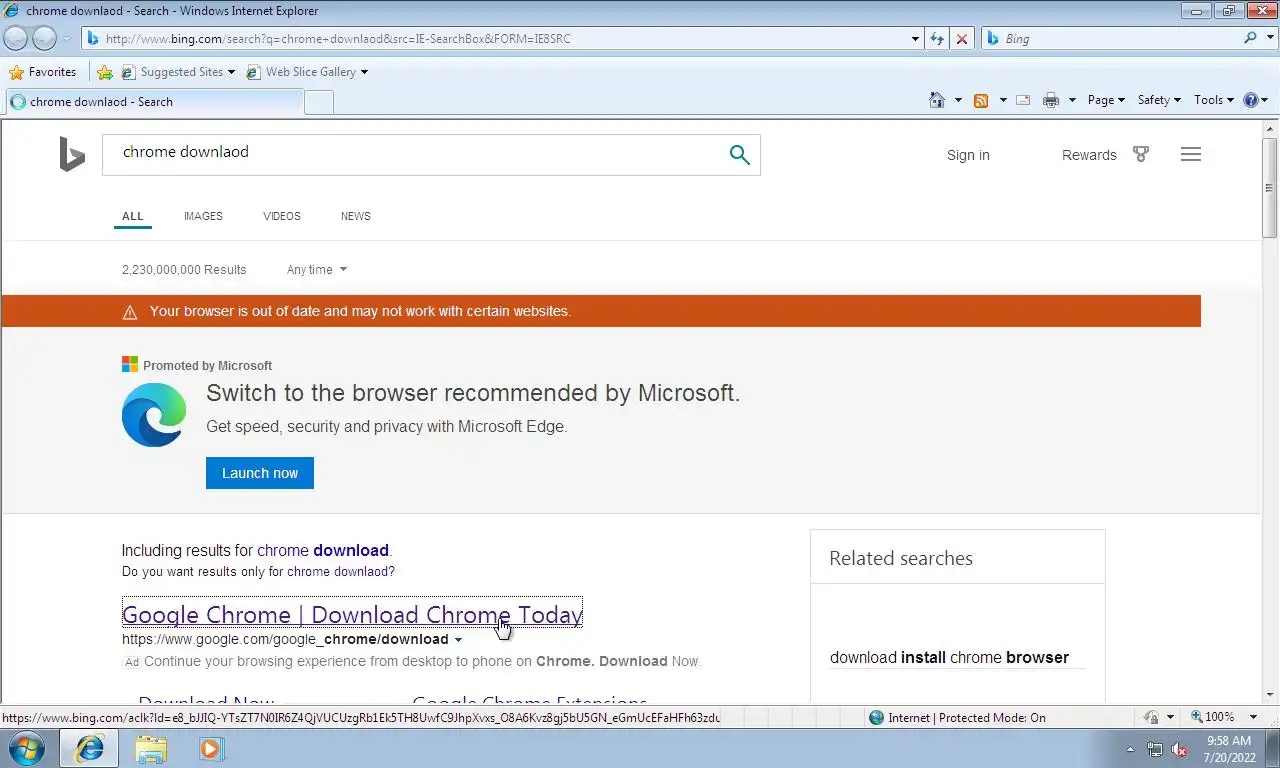Open the Safety menu
The image size is (1280, 768).
1159,100
